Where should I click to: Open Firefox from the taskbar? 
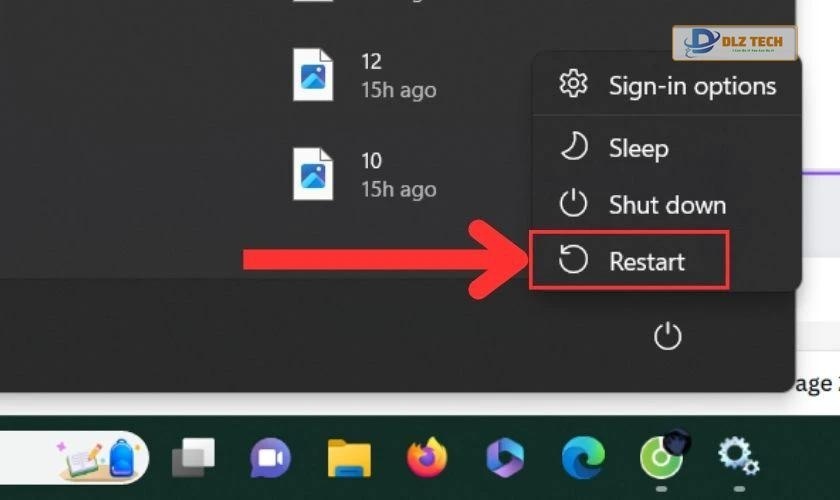pos(427,459)
